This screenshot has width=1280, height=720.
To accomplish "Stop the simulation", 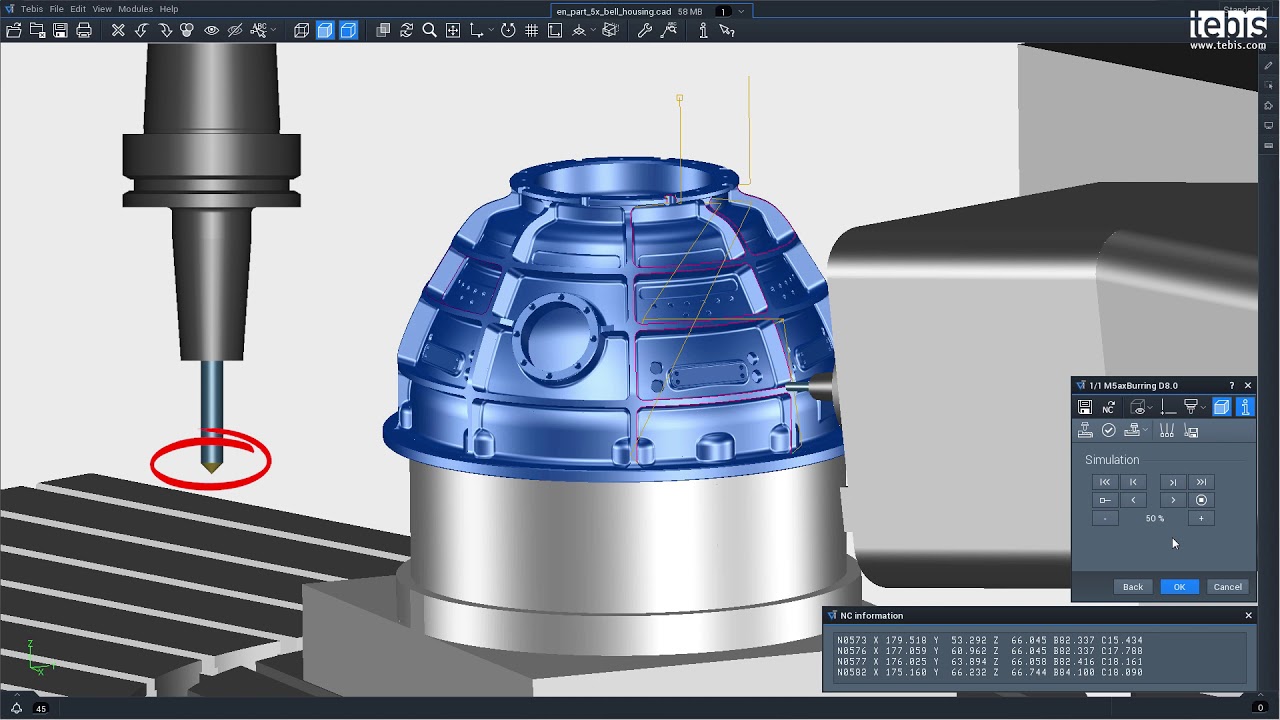I will click(x=1201, y=500).
